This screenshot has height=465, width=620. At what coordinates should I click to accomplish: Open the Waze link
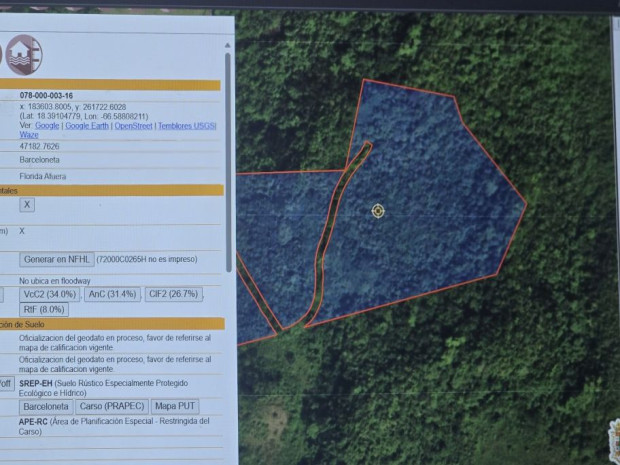coord(28,135)
